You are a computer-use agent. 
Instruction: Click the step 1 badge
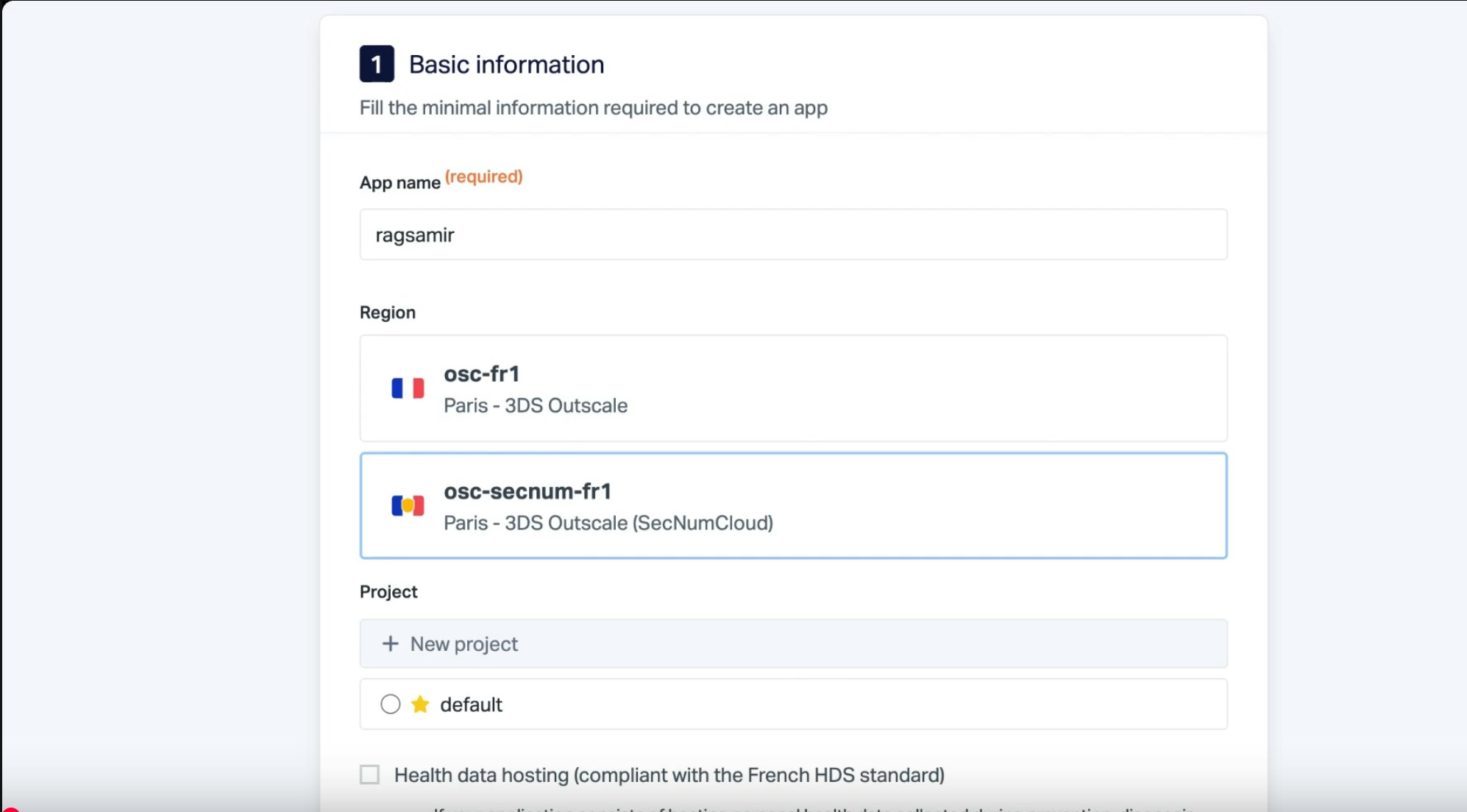tap(377, 64)
